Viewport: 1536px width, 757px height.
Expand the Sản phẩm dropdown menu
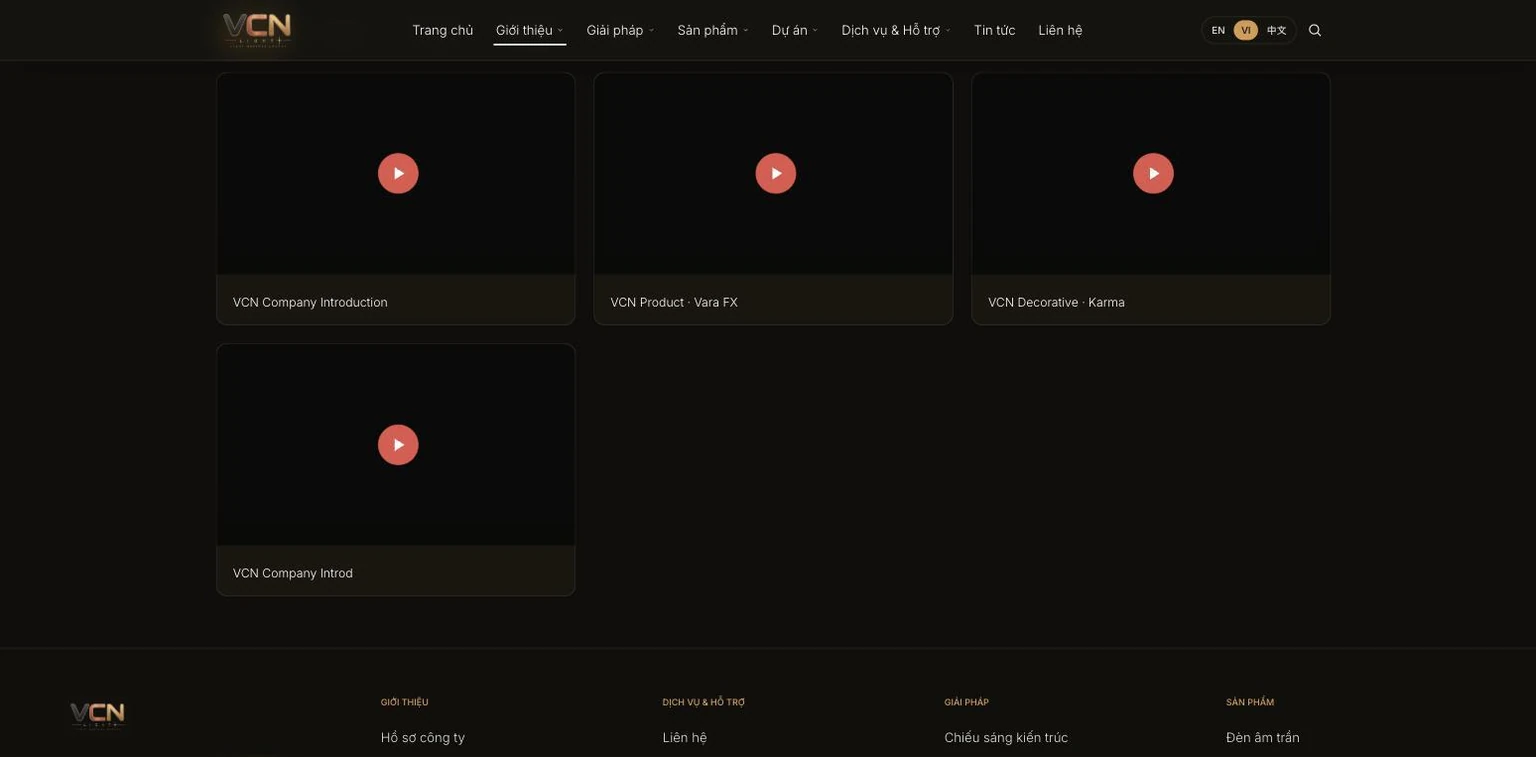713,30
